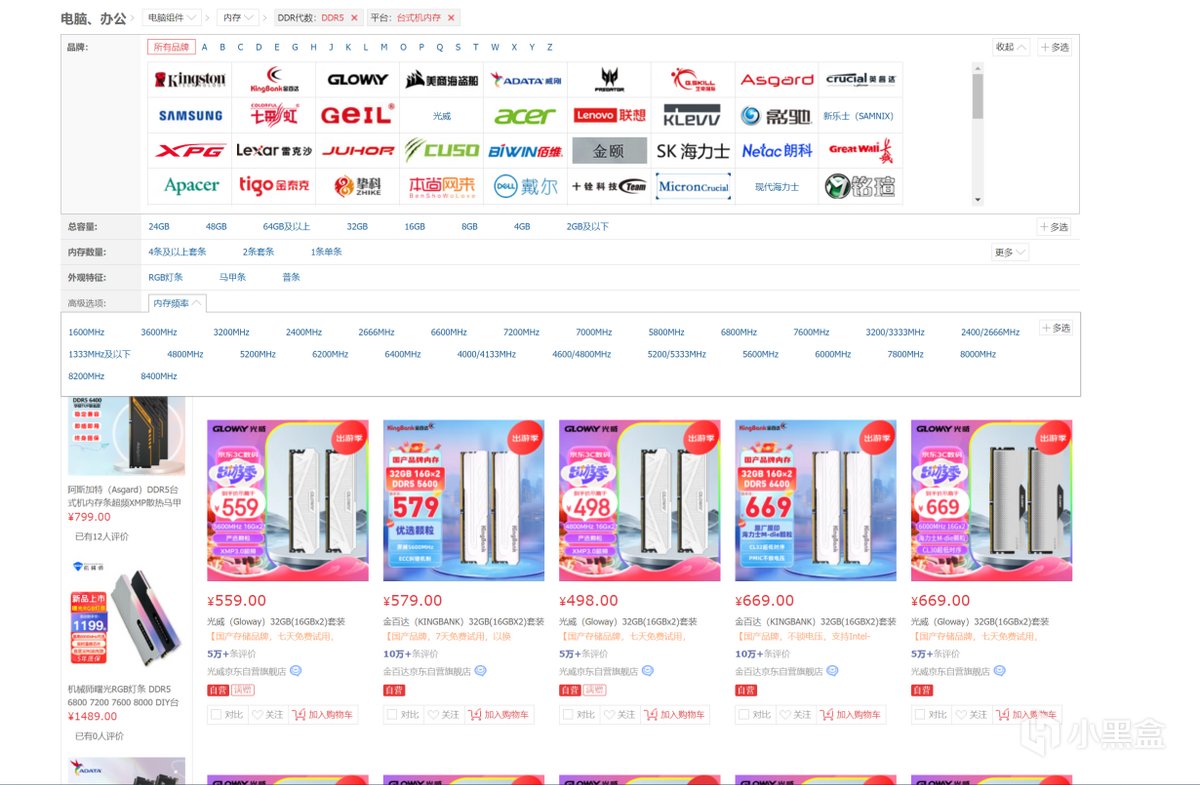This screenshot has width=1200, height=785.
Task: Enable 多选 for the brand row
Action: tap(1054, 47)
